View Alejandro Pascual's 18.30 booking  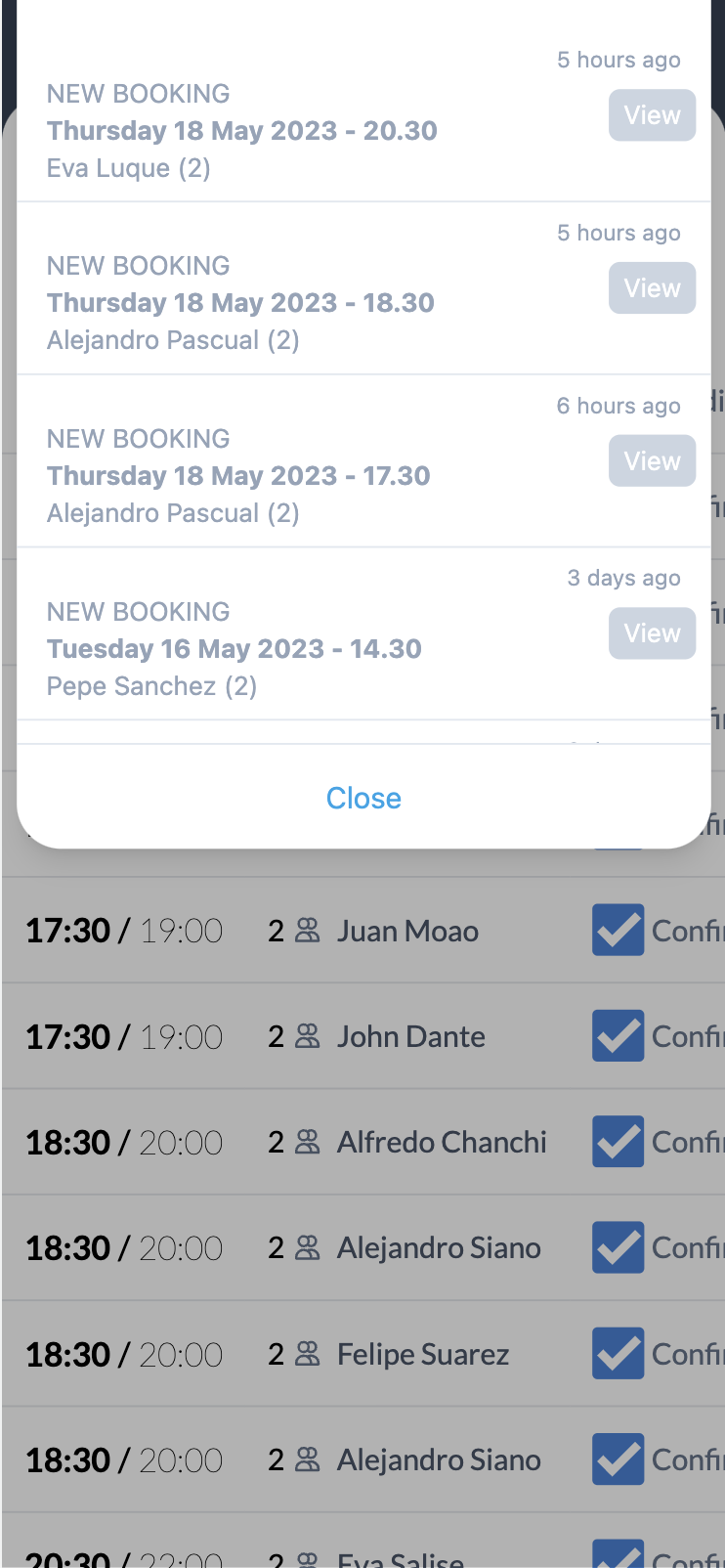[652, 288]
